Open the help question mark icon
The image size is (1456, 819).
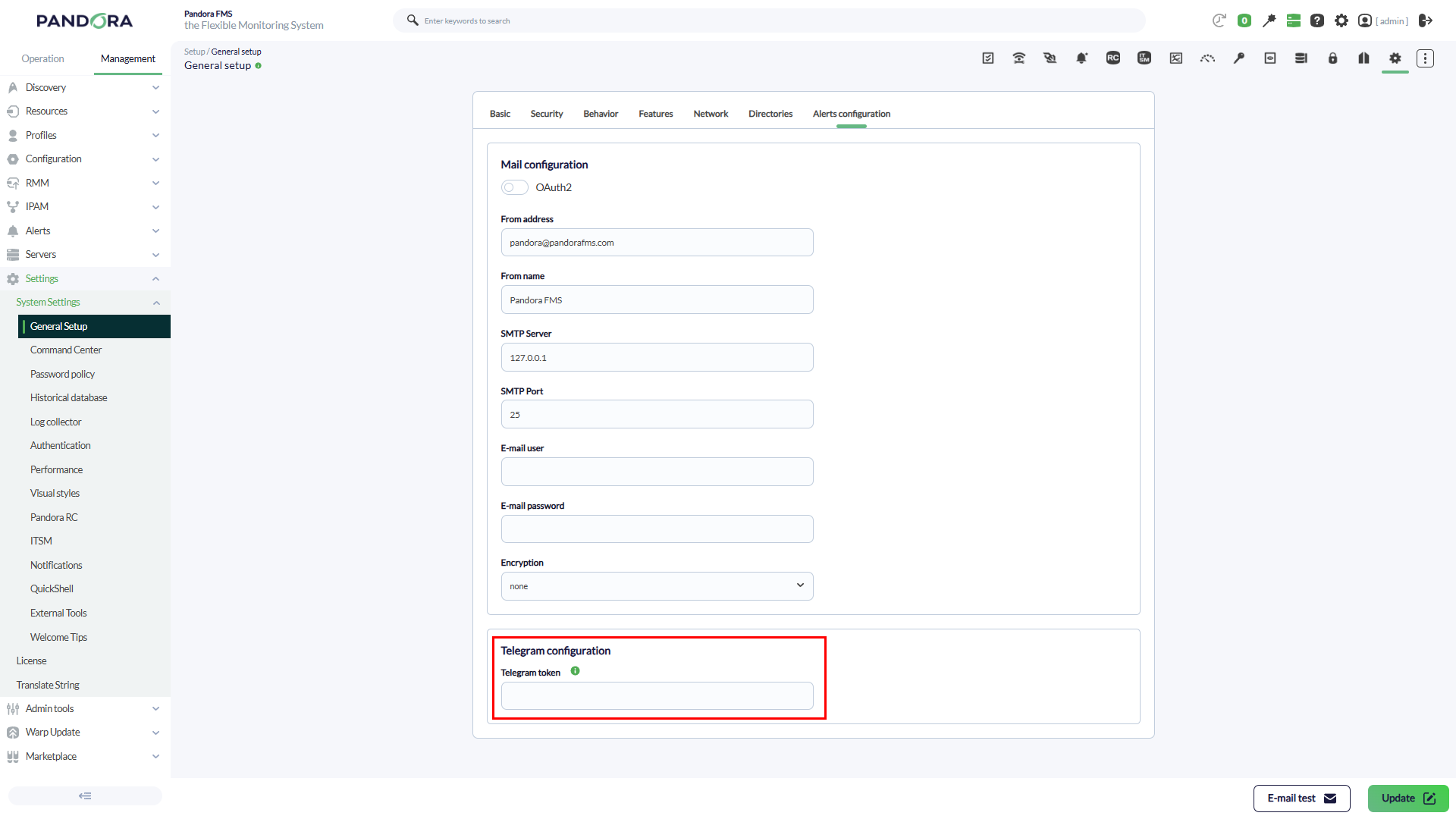[x=1318, y=20]
